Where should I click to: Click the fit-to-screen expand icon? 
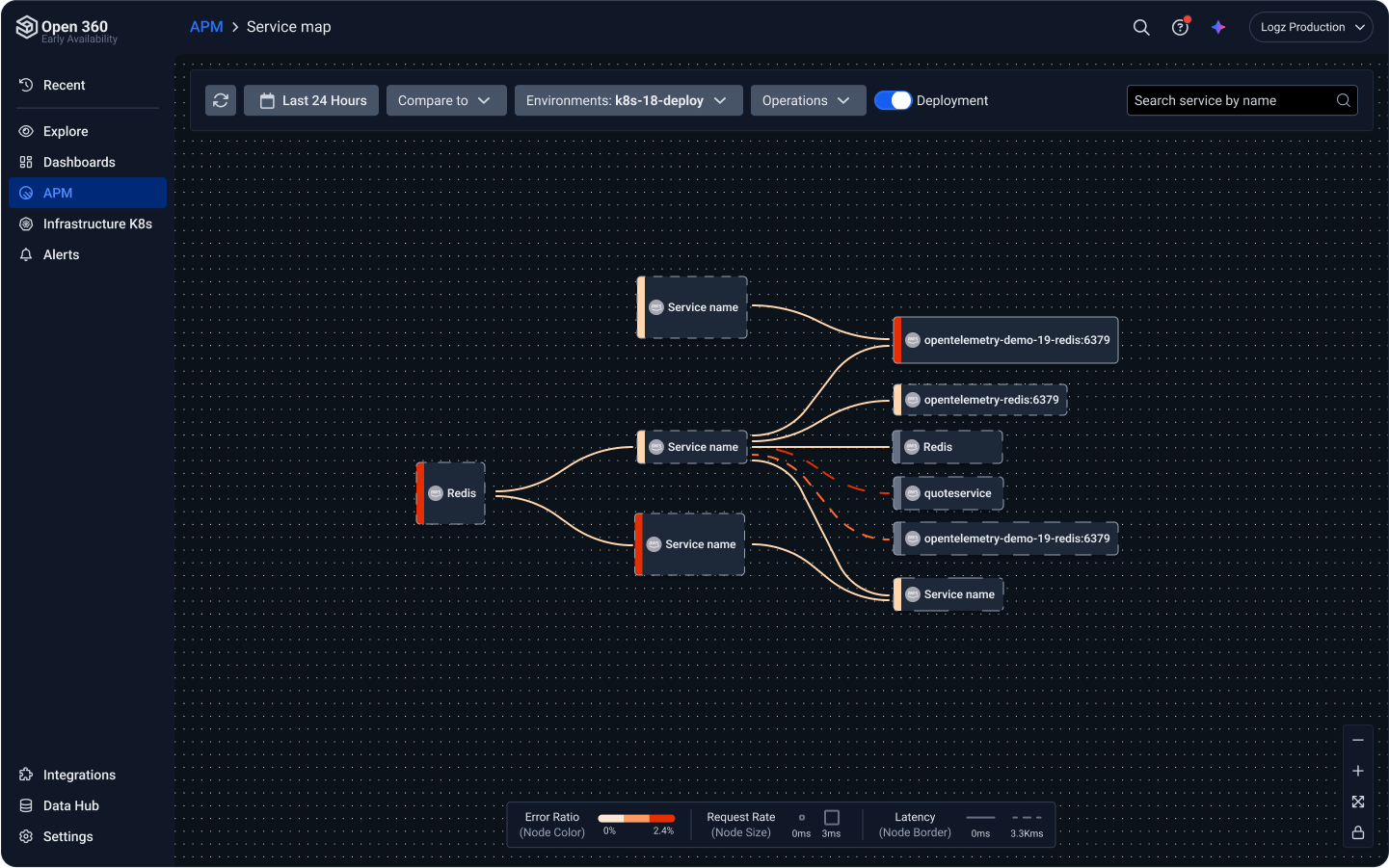point(1358,802)
